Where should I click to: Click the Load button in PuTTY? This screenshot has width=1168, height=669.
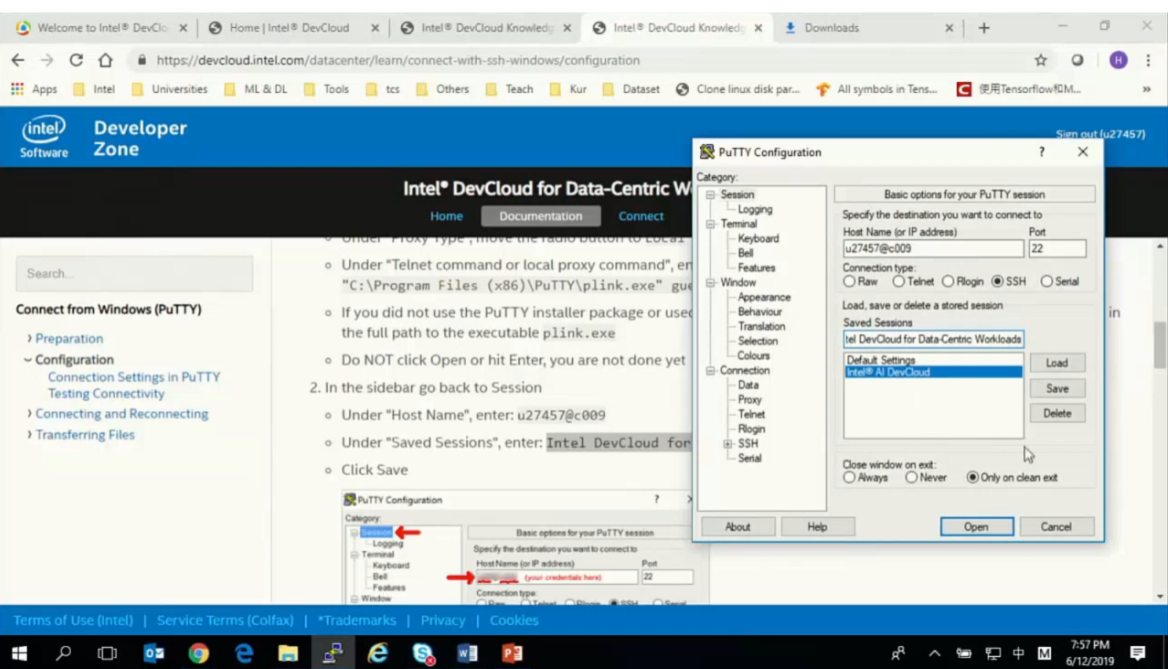pyautogui.click(x=1056, y=363)
